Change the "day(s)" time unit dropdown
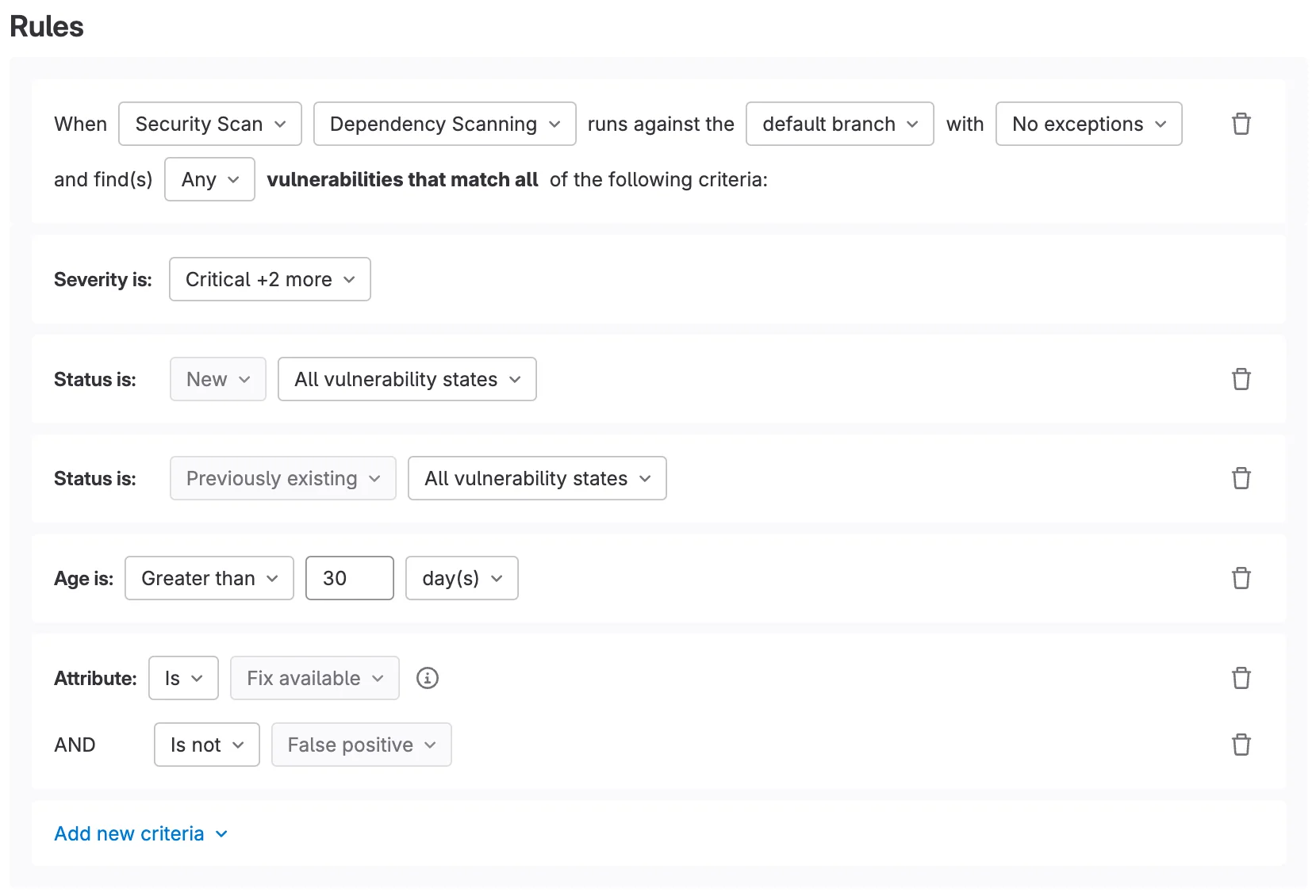The width and height of the screenshot is (1316, 896). (x=462, y=578)
